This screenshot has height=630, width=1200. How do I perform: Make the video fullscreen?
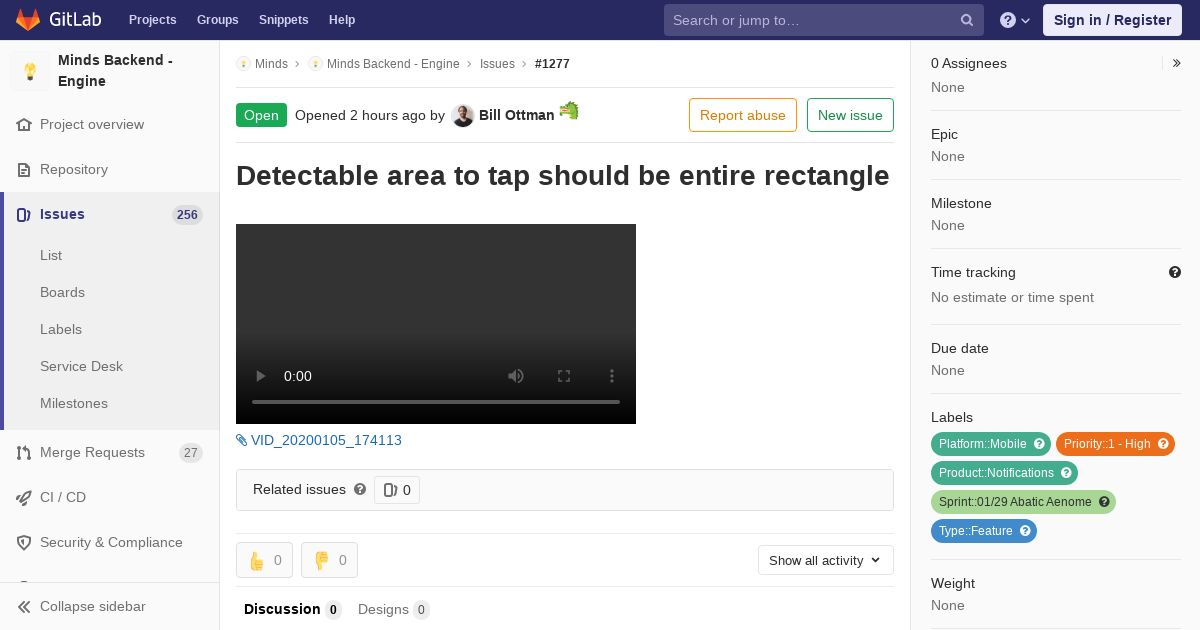564,376
